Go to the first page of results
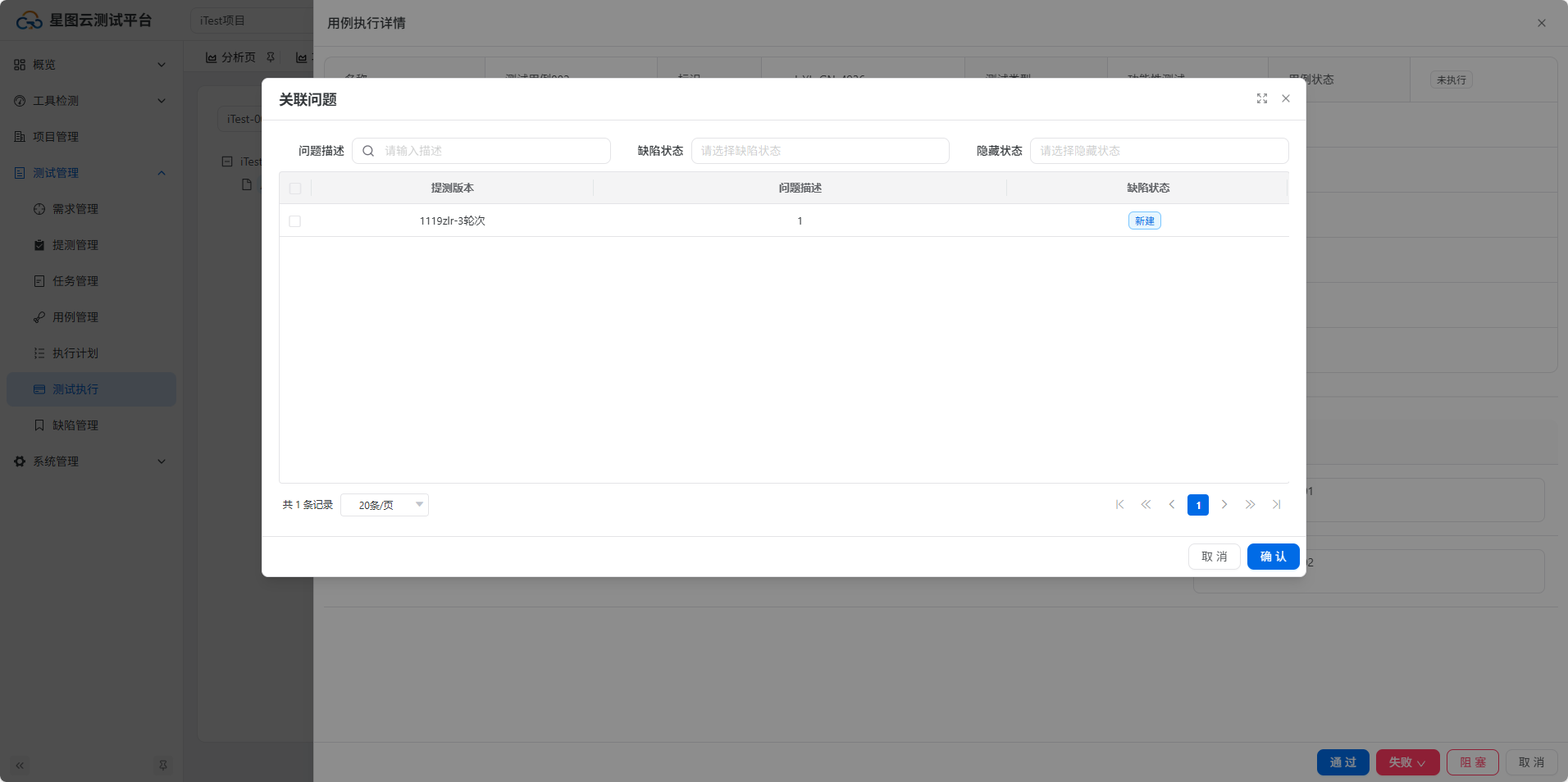The width and height of the screenshot is (1568, 782). tap(1119, 505)
